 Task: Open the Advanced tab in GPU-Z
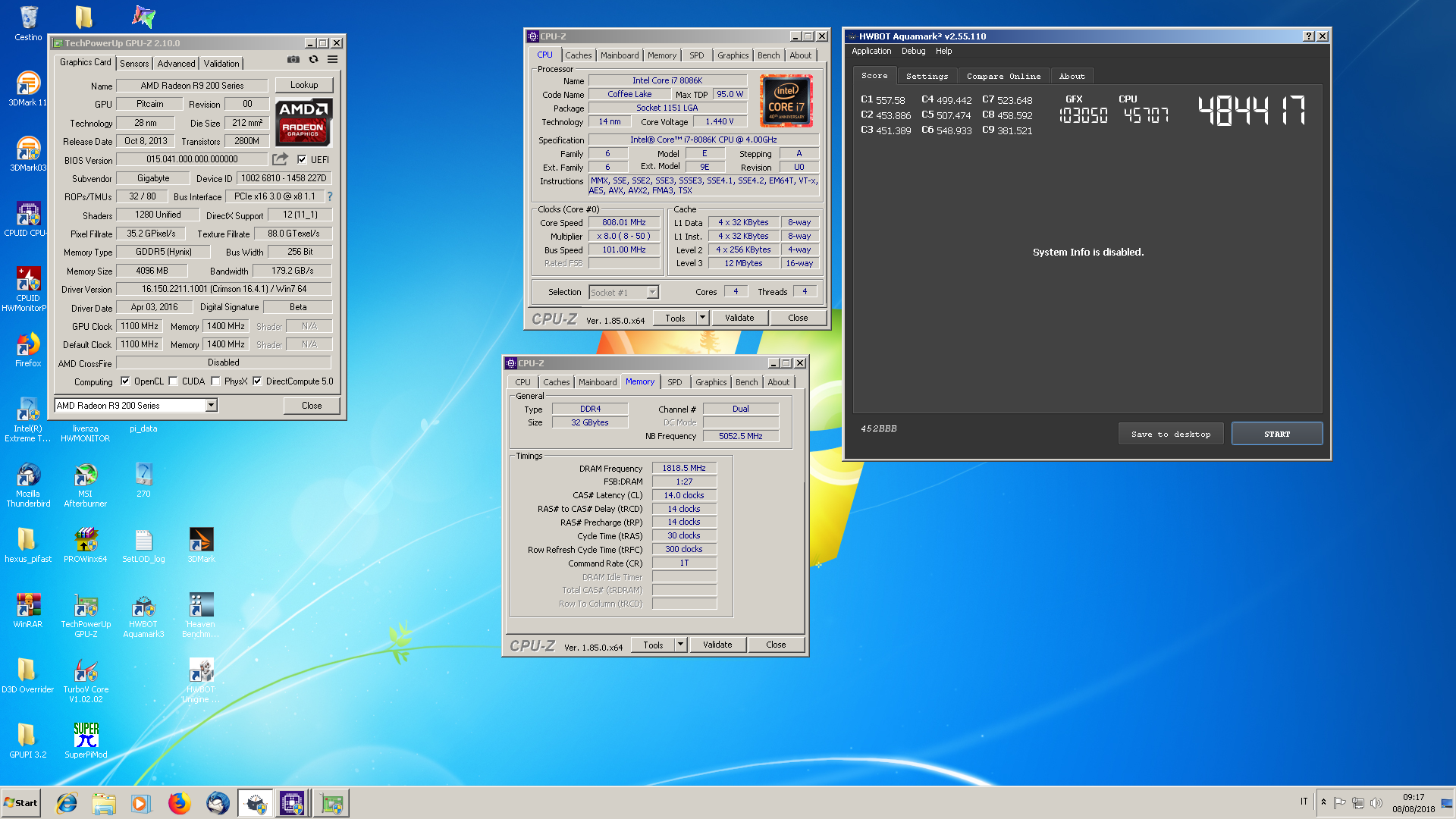tap(176, 64)
